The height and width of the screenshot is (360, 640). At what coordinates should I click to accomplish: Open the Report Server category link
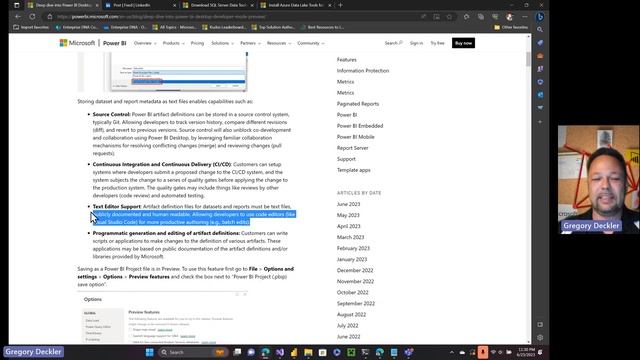[x=352, y=148]
